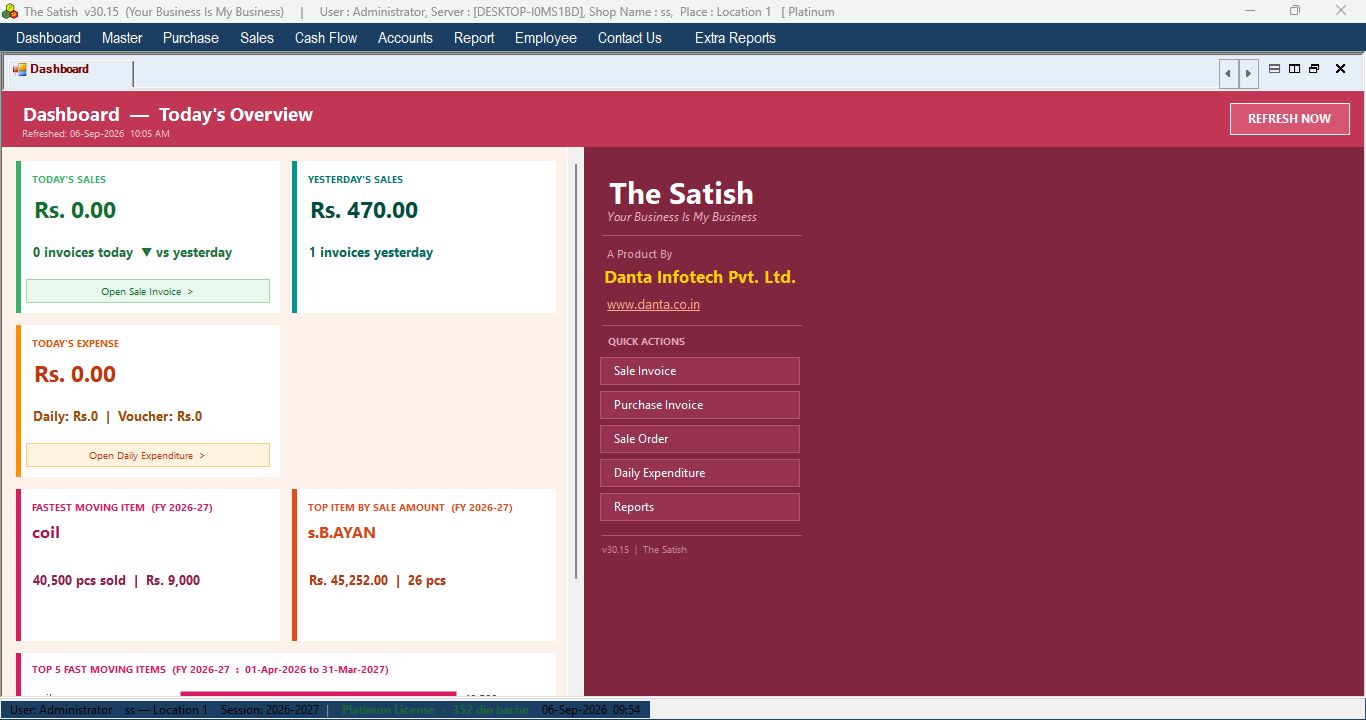Tile windows horizontally icon
Image resolution: width=1366 pixels, height=720 pixels.
click(1274, 69)
